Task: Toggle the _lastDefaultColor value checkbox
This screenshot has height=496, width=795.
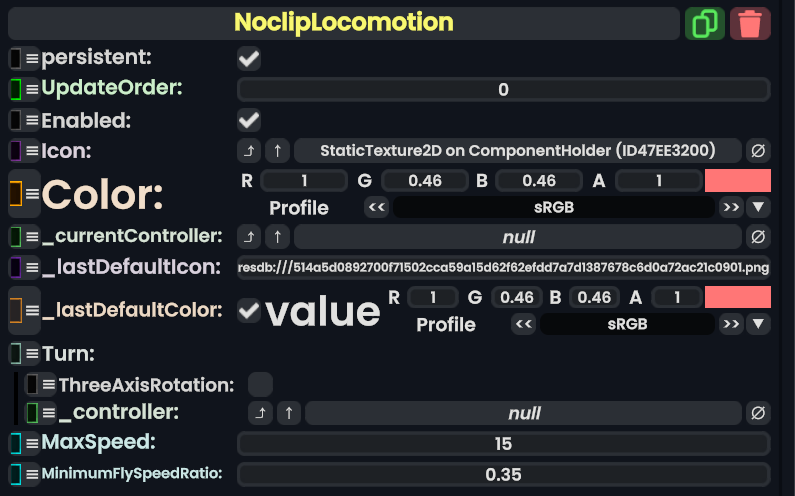Action: click(x=249, y=310)
